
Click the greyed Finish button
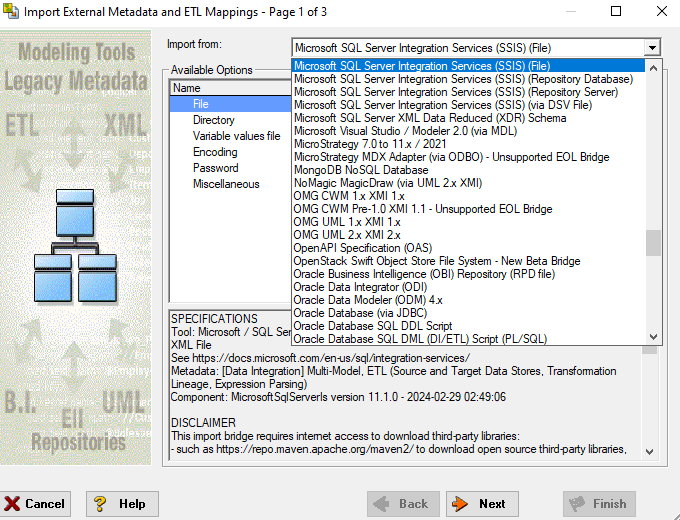[x=599, y=504]
